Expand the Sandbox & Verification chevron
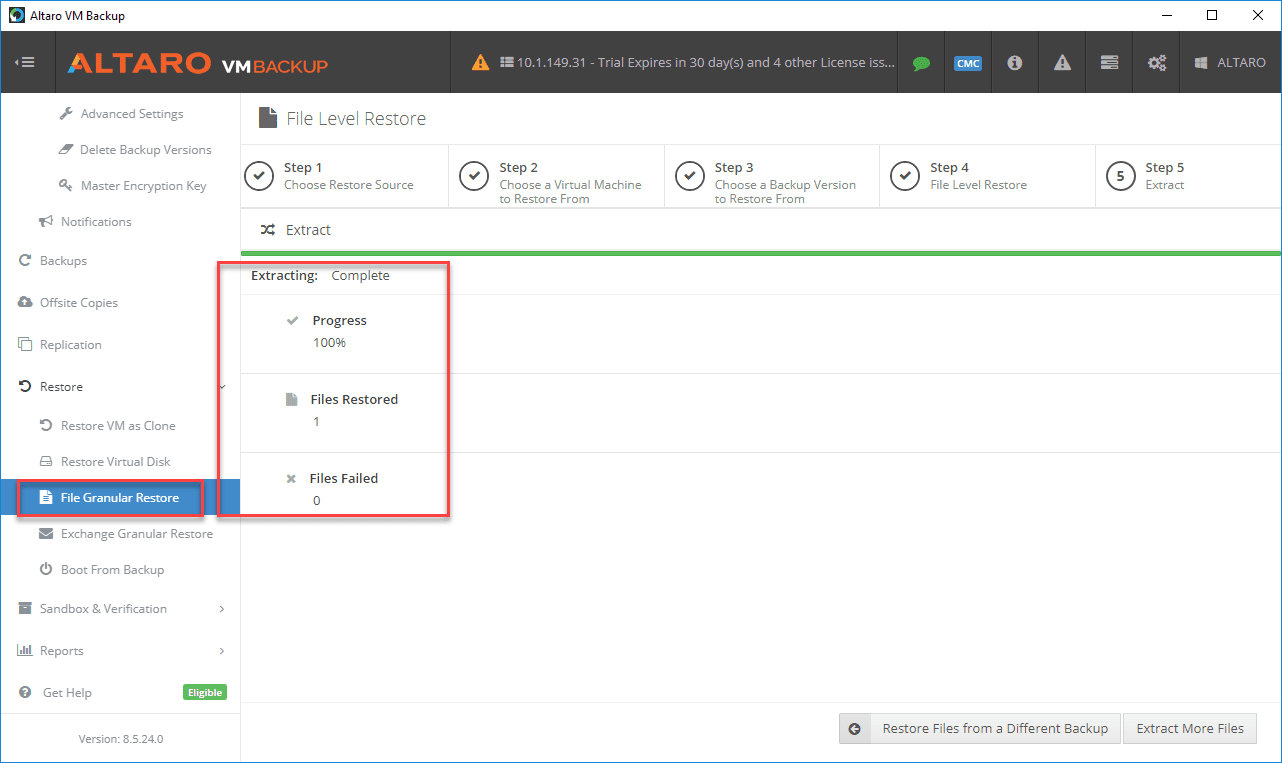The image size is (1282, 763). click(x=222, y=609)
